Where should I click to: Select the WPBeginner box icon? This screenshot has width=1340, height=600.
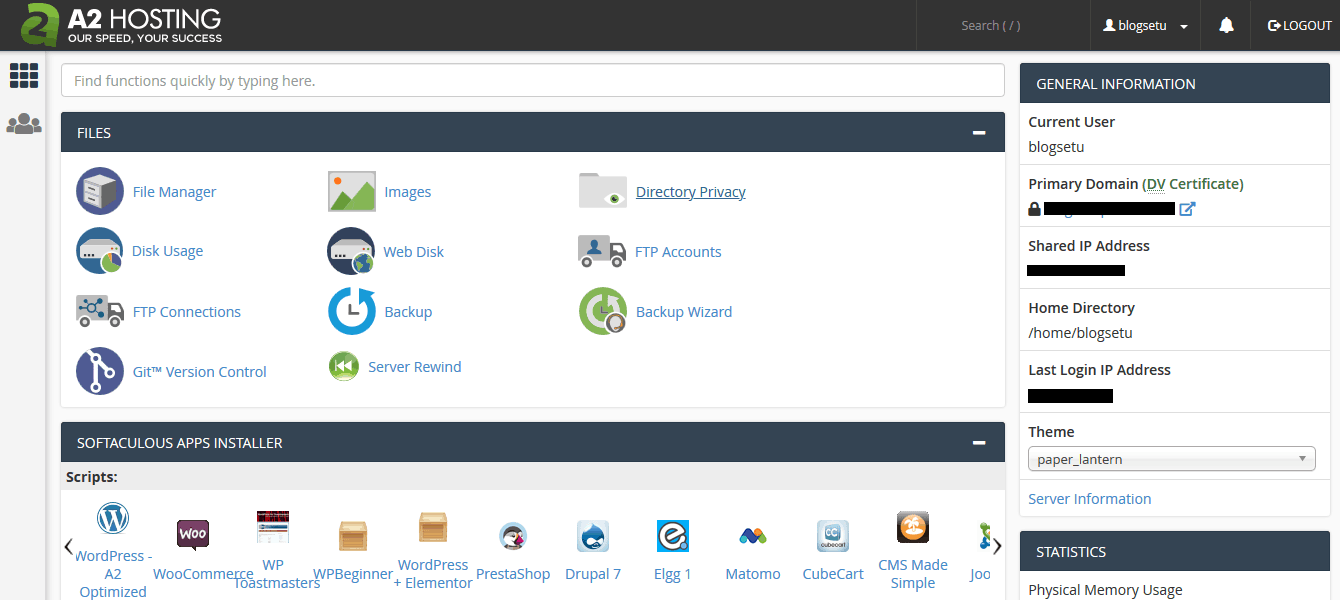353,536
